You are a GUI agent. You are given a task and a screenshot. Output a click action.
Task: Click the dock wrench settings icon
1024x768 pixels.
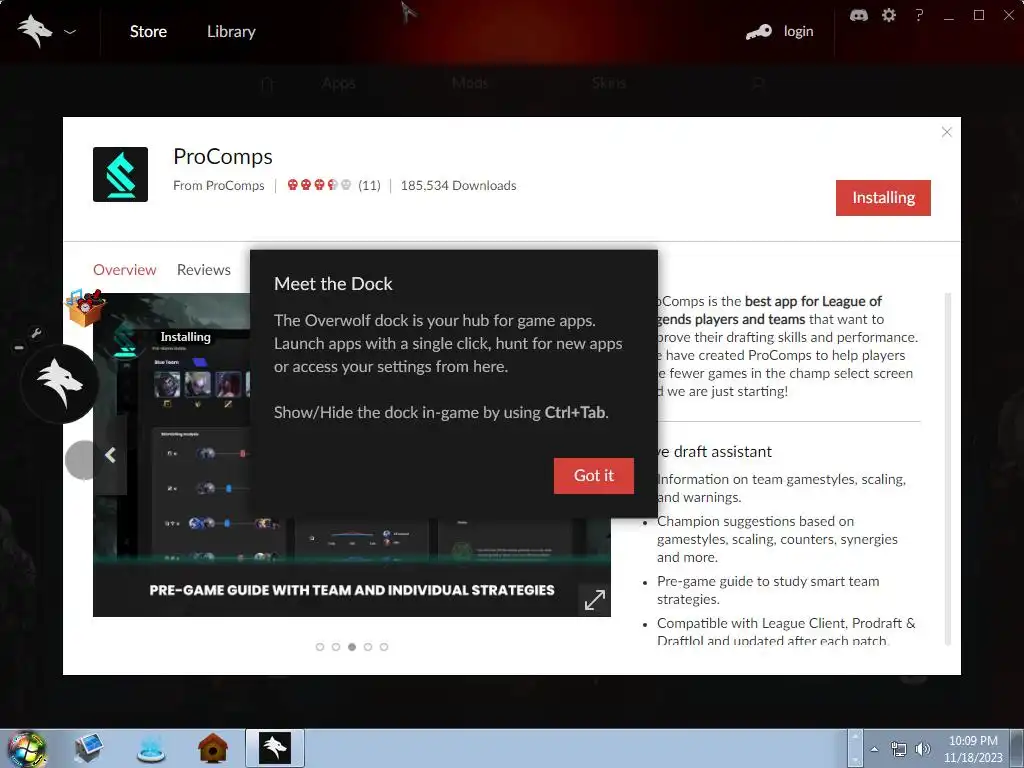pos(36,334)
